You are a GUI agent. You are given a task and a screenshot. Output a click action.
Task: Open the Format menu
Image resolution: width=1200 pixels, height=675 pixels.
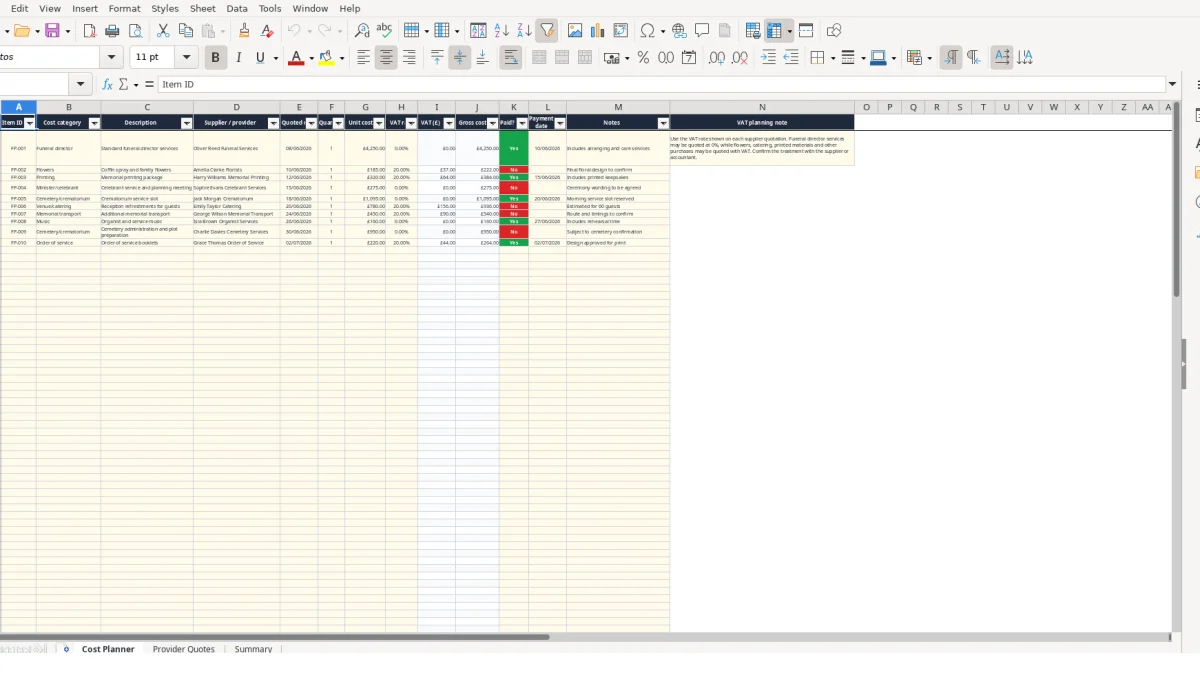point(124,8)
